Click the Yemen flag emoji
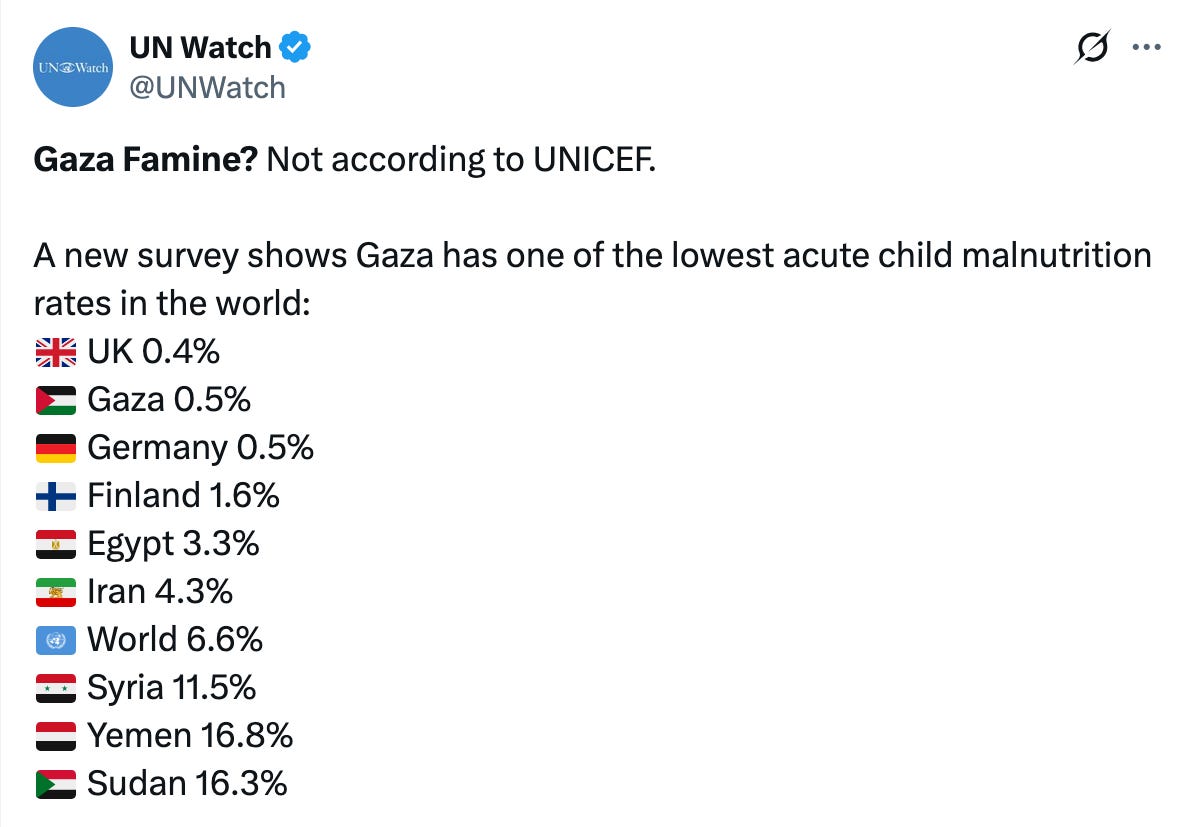Screen dimensions: 1183x827 (56, 736)
